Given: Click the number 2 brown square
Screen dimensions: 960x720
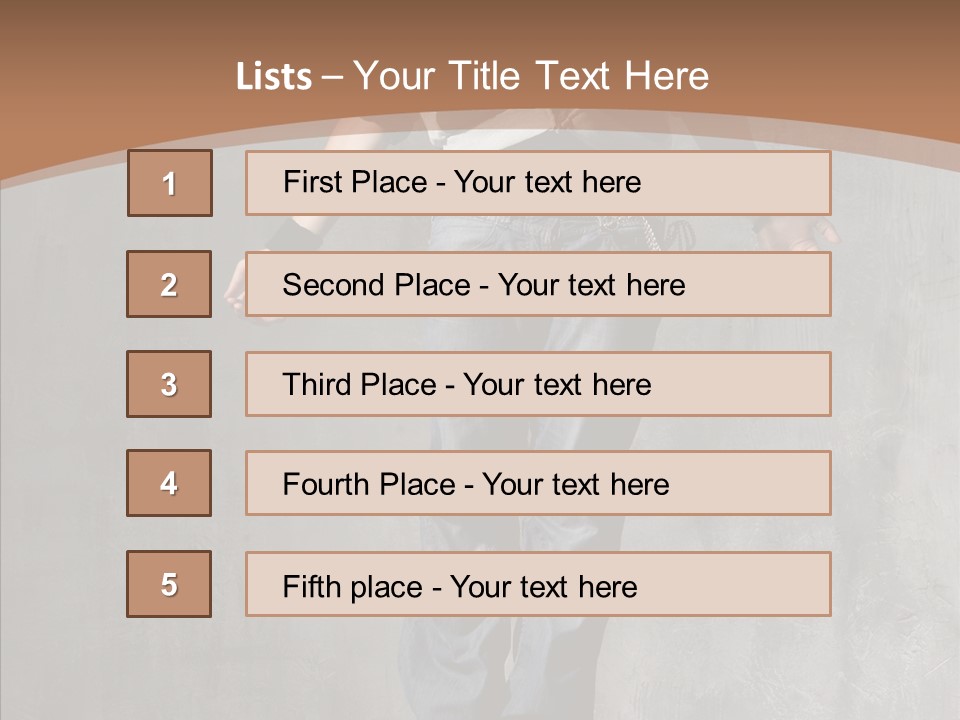Looking at the screenshot, I should [x=169, y=284].
